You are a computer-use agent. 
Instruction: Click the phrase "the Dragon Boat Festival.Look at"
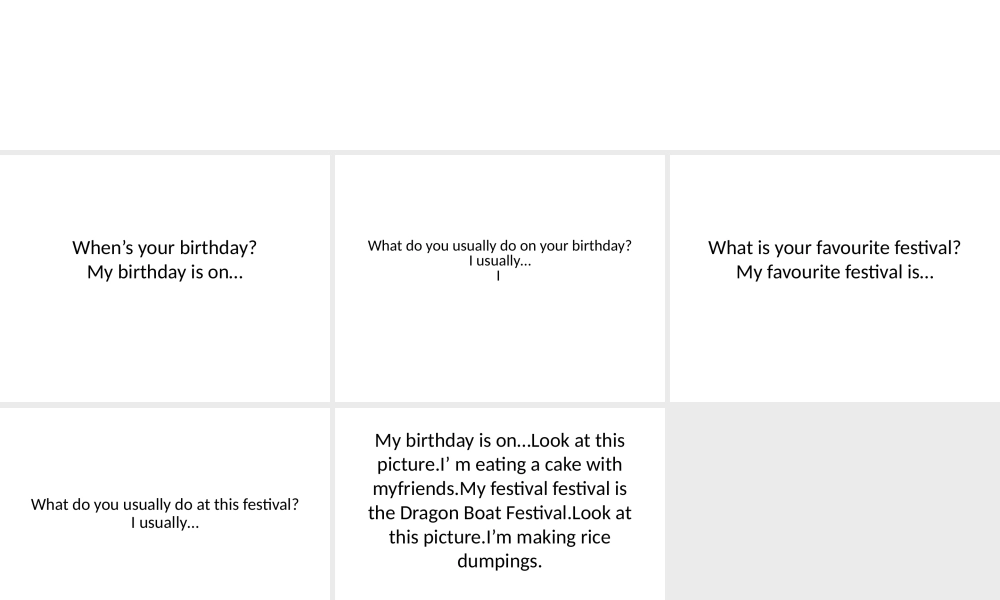[500, 513]
